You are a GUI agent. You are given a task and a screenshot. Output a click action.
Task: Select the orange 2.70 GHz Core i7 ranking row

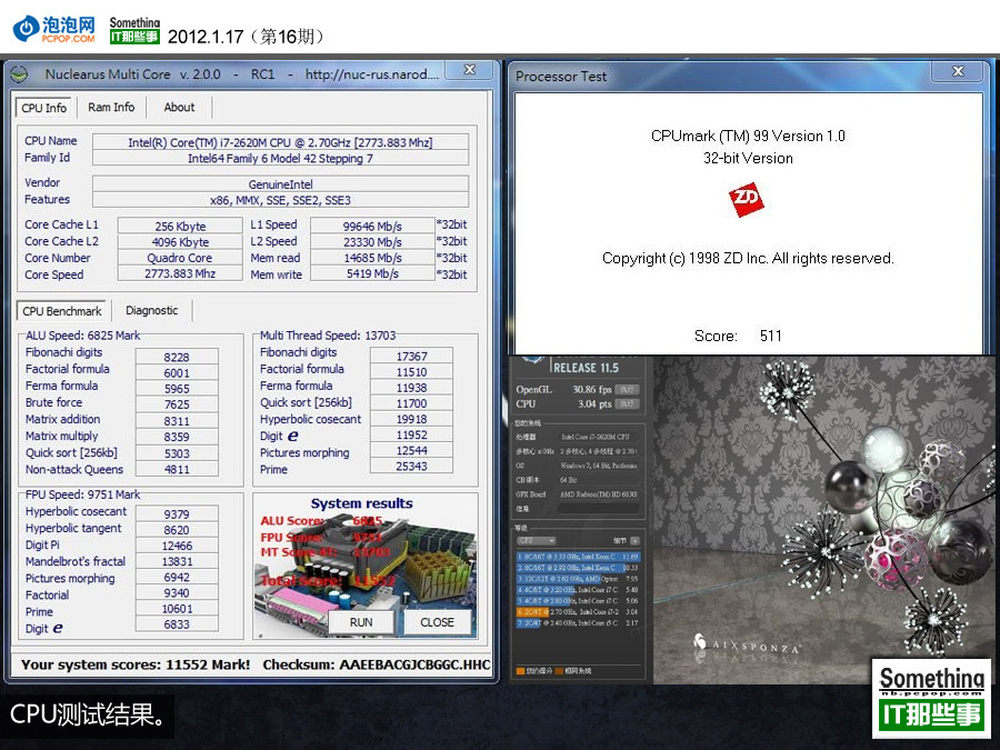click(578, 612)
